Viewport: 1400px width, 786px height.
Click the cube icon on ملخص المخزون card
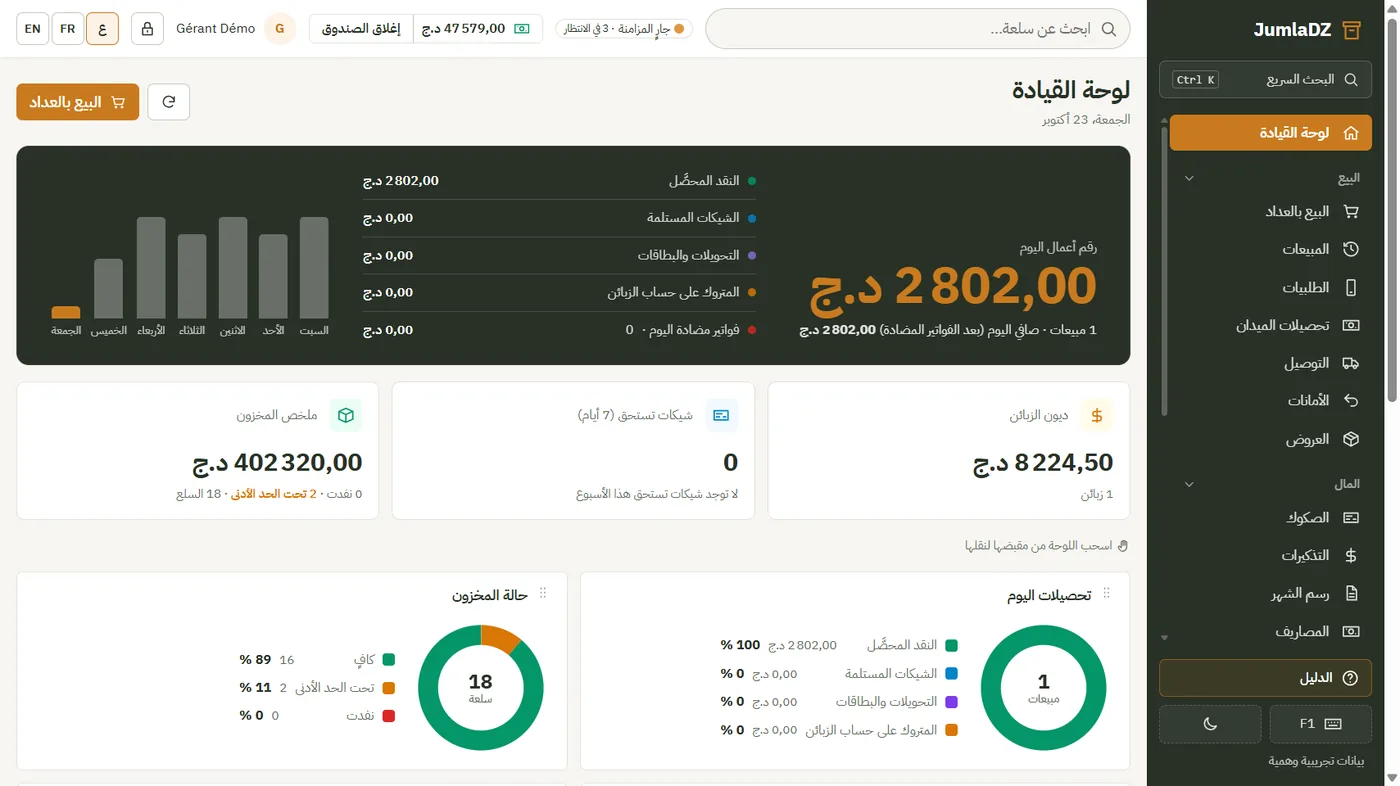tap(346, 416)
